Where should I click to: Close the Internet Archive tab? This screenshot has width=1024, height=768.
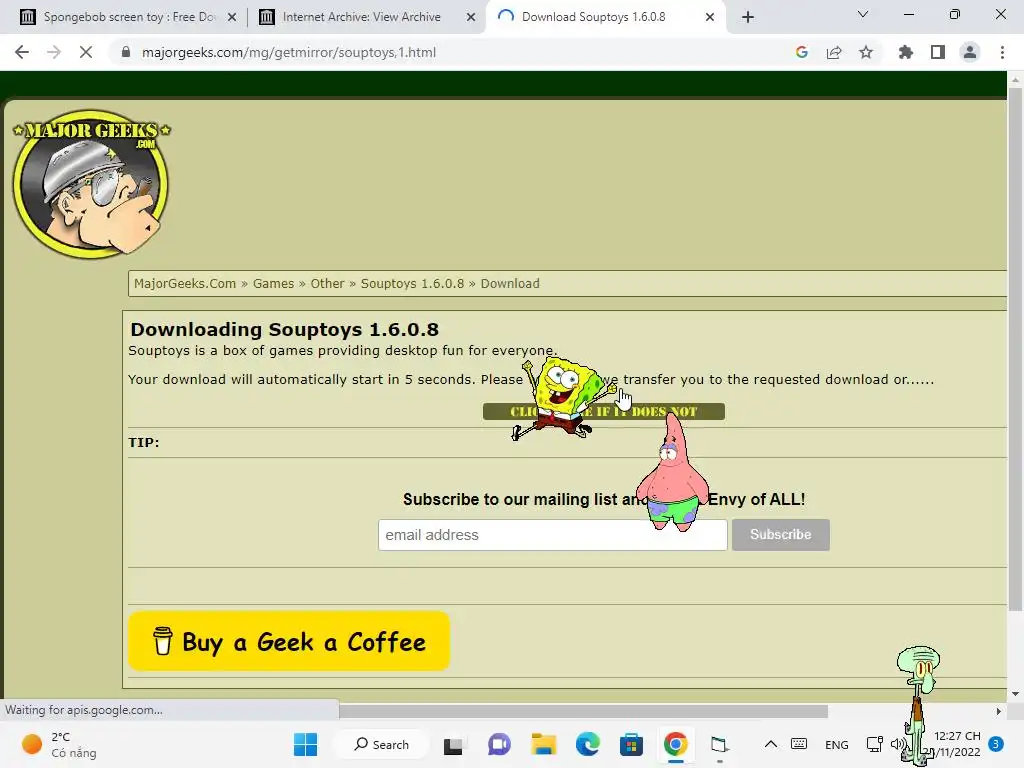point(471,17)
